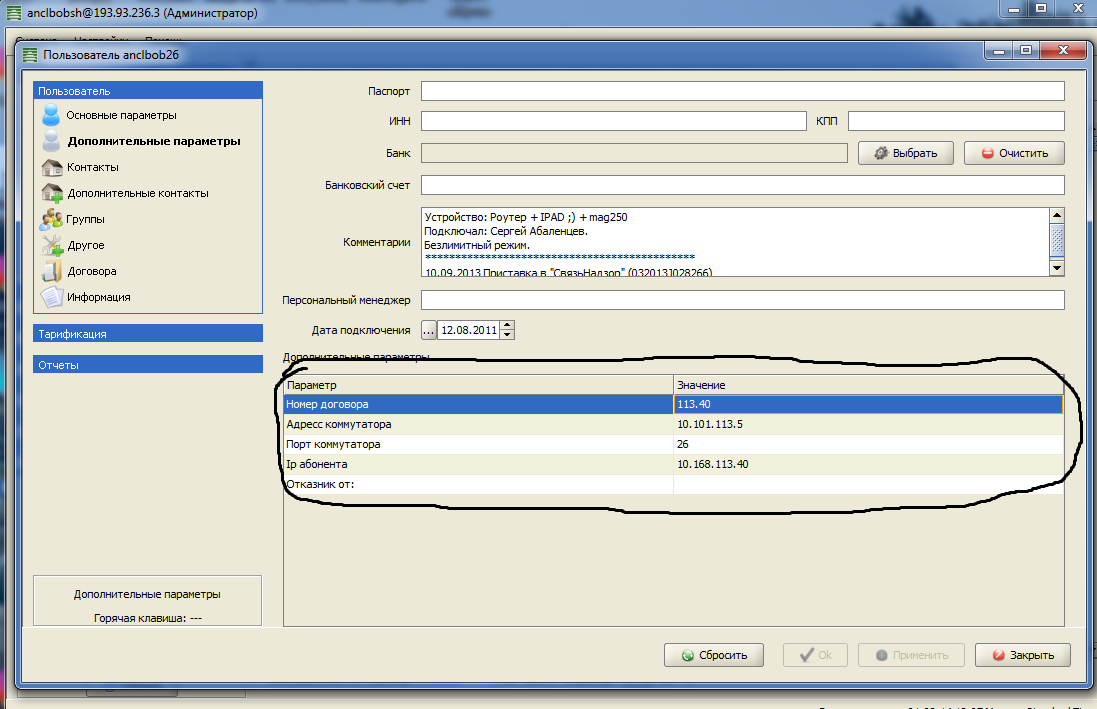
Task: Click value cell 113.40
Action: [x=868, y=404]
